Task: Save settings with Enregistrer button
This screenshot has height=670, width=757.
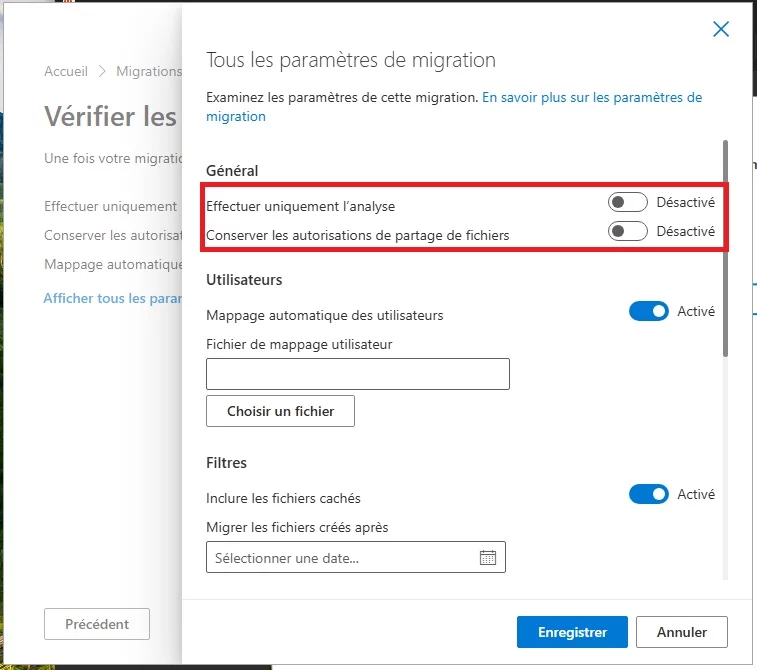Action: (572, 632)
